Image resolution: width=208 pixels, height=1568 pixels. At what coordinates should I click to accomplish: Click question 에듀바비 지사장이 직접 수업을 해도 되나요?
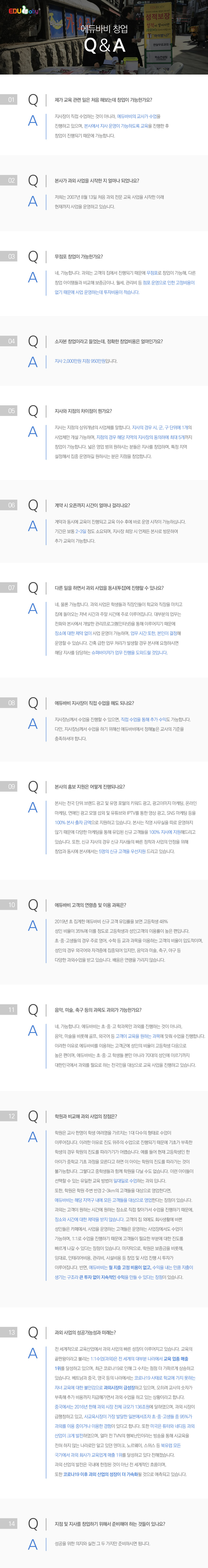click(x=94, y=703)
